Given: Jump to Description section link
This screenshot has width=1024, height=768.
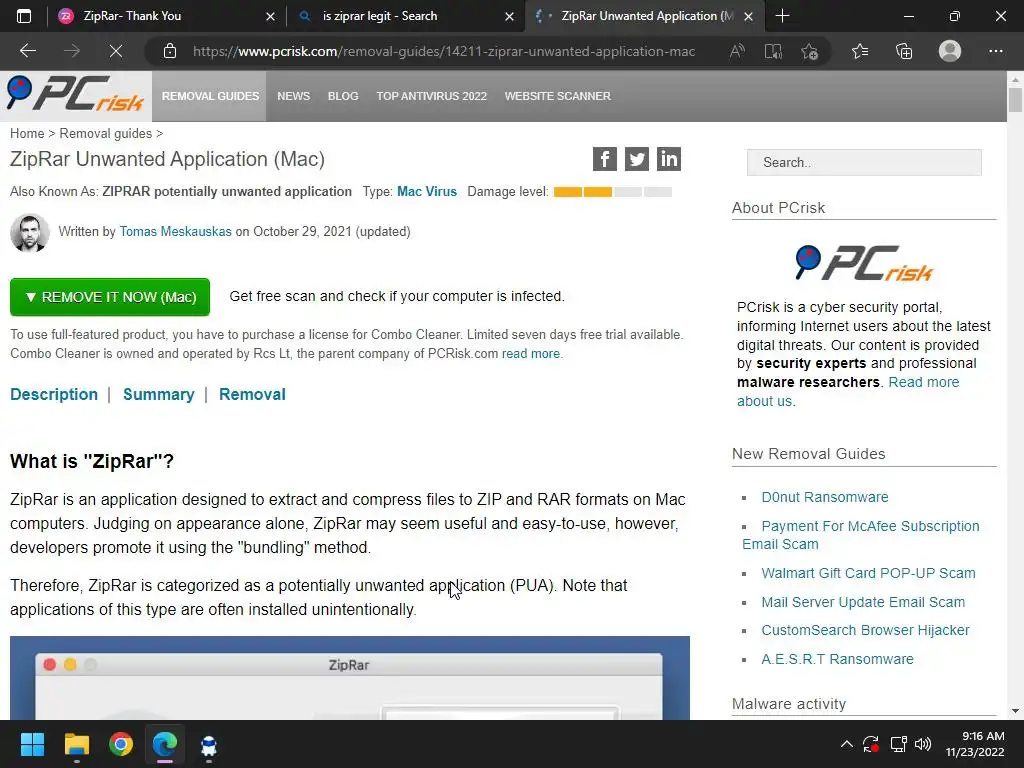Looking at the screenshot, I should (x=54, y=394).
